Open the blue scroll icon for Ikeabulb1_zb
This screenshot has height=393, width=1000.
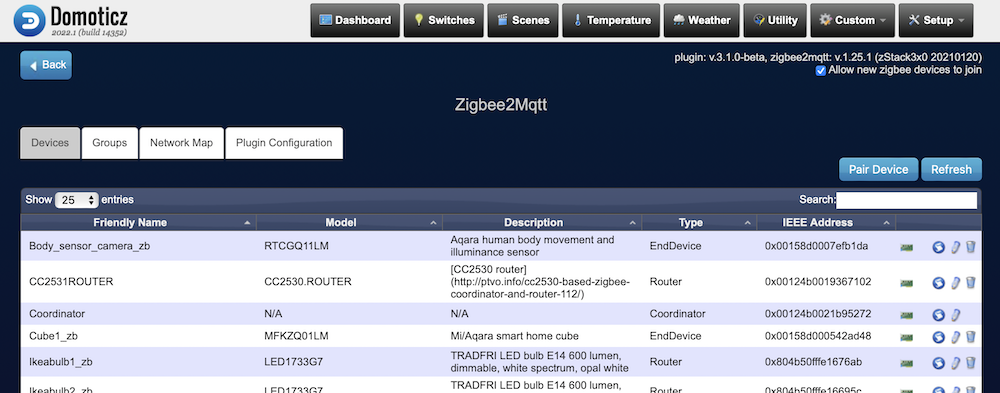(938, 364)
